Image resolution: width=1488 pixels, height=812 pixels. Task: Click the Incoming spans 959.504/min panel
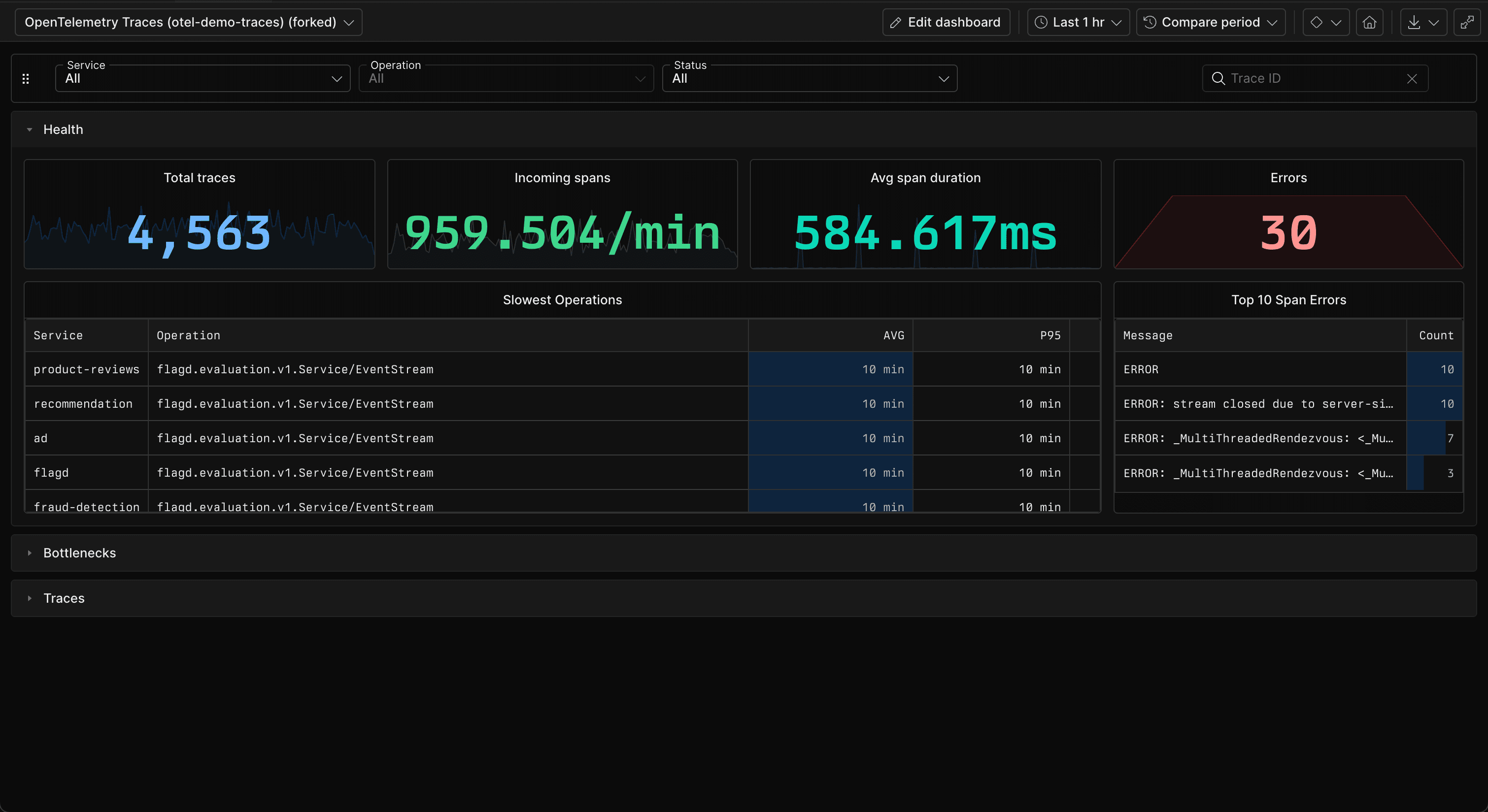(x=562, y=214)
